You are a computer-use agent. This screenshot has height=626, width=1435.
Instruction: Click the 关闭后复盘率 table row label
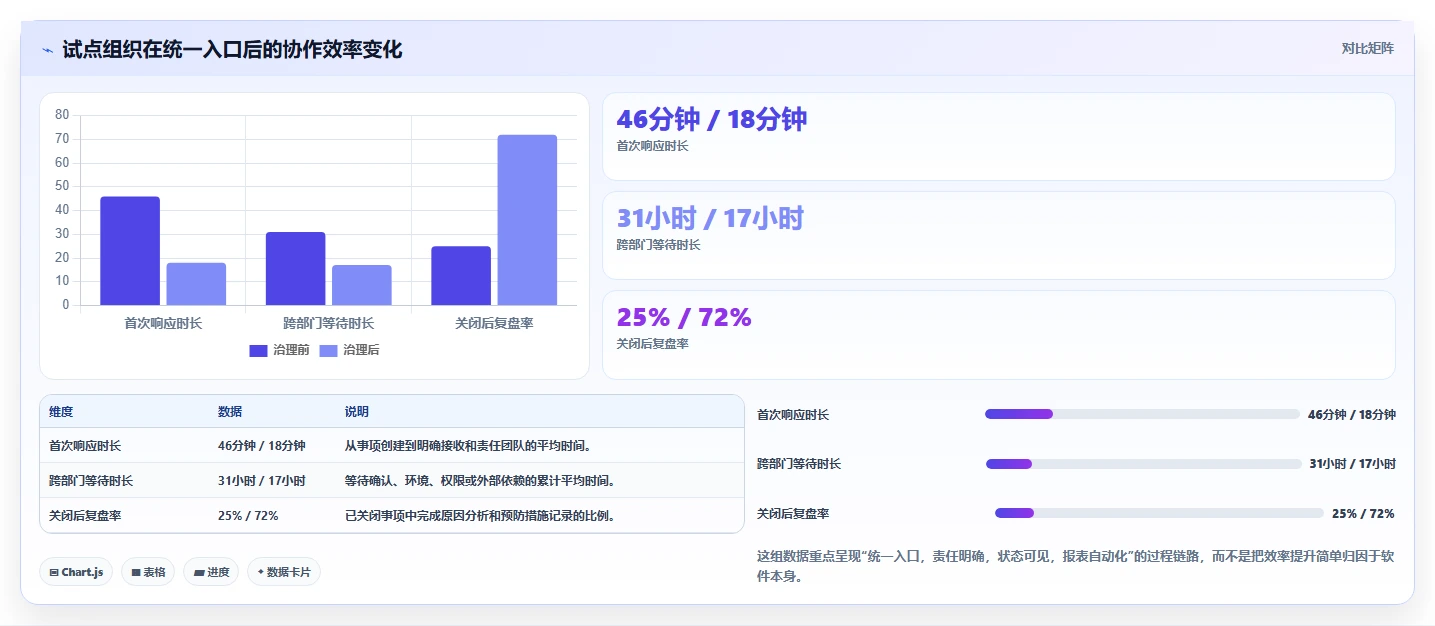(x=85, y=516)
